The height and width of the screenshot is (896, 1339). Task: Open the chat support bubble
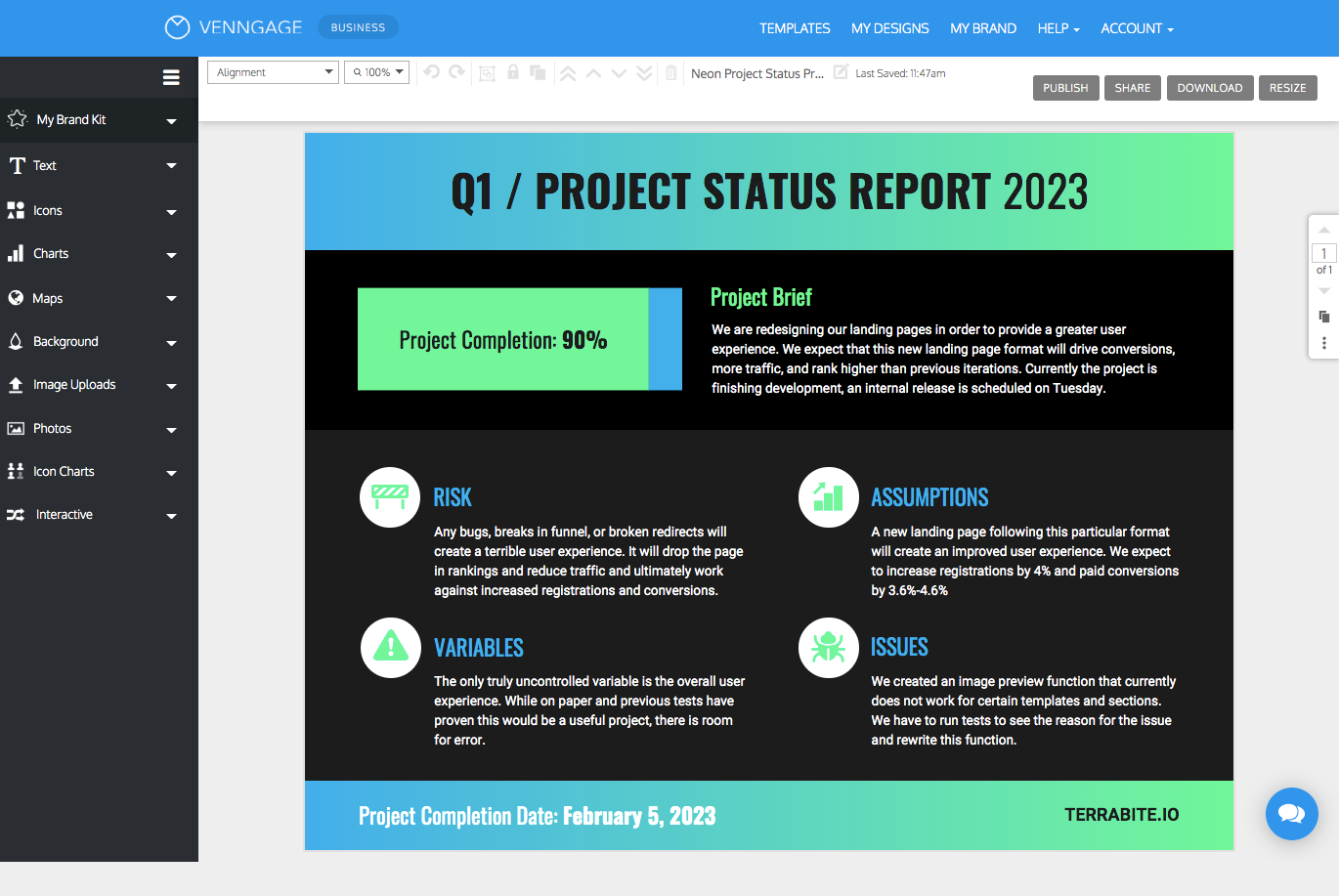click(x=1291, y=814)
